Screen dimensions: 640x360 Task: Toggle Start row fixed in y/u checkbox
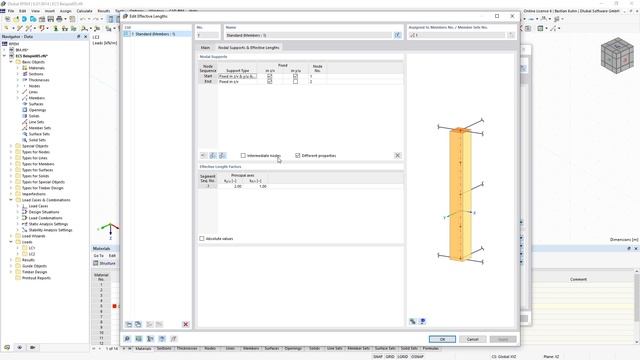point(295,76)
